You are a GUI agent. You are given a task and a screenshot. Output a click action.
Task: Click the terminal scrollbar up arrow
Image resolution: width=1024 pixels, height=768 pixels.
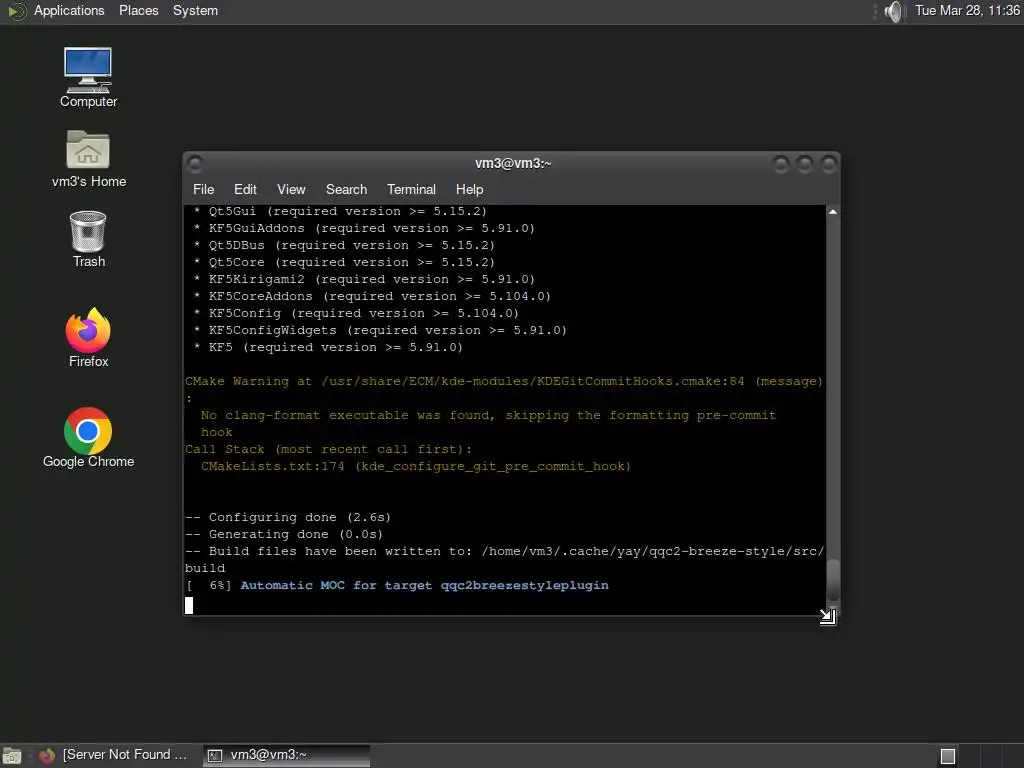pos(833,212)
